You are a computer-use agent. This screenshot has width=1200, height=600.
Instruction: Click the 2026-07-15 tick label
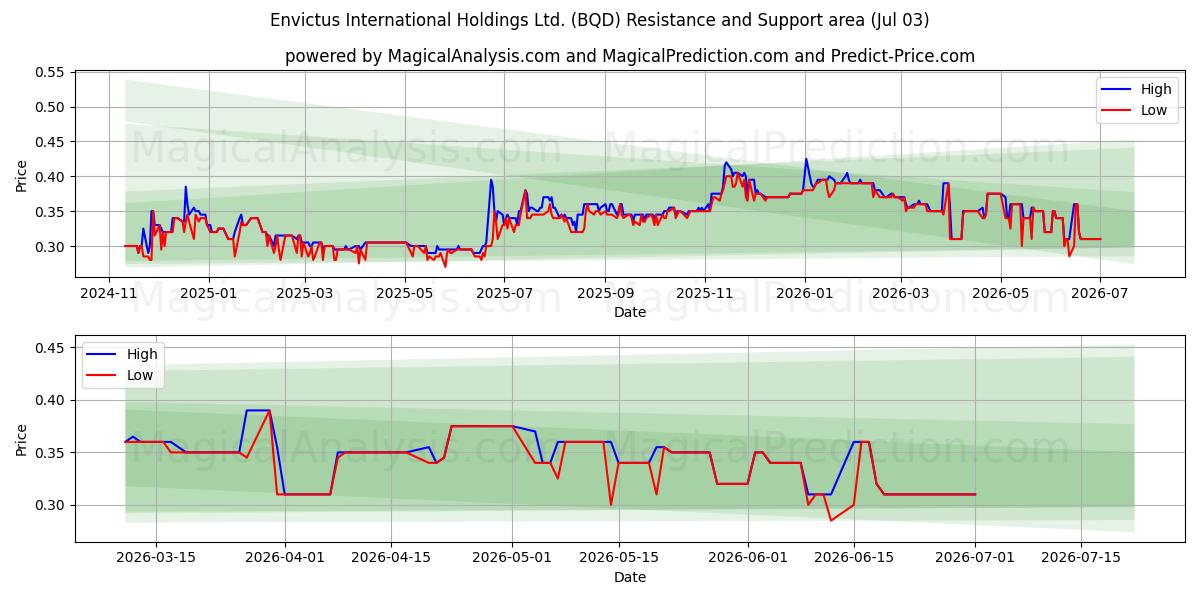click(1081, 558)
